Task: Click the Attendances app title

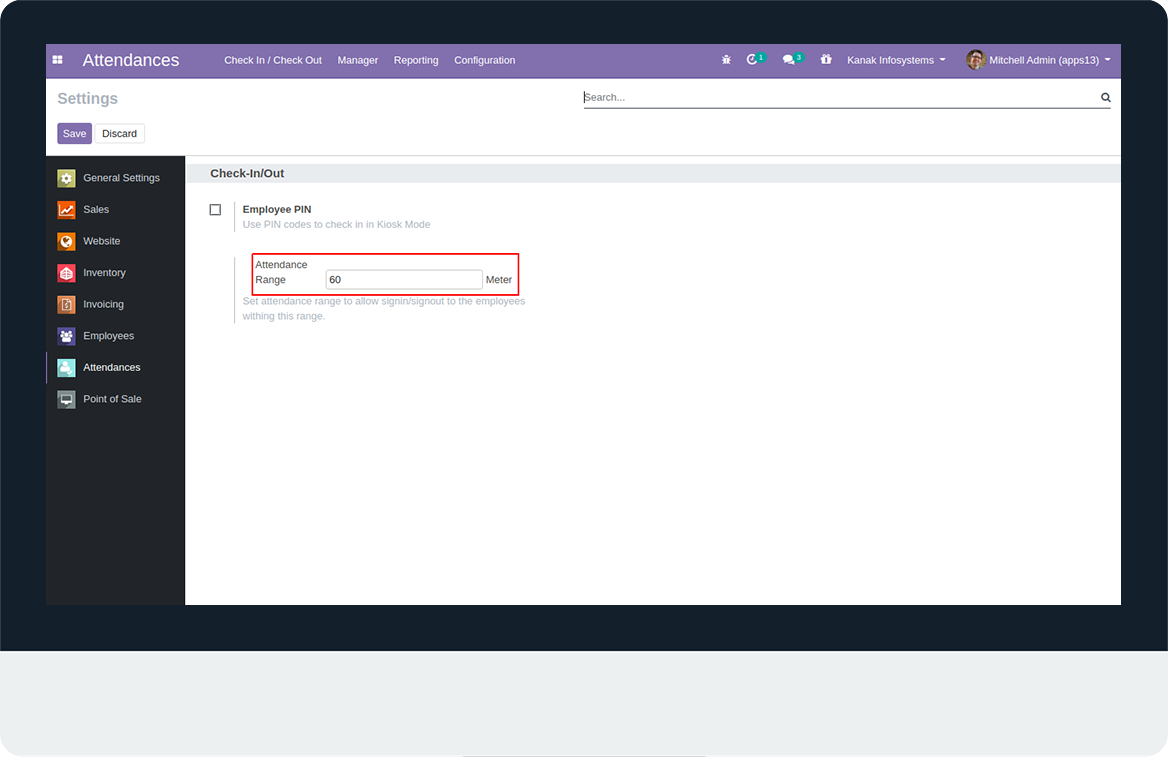Action: click(131, 60)
